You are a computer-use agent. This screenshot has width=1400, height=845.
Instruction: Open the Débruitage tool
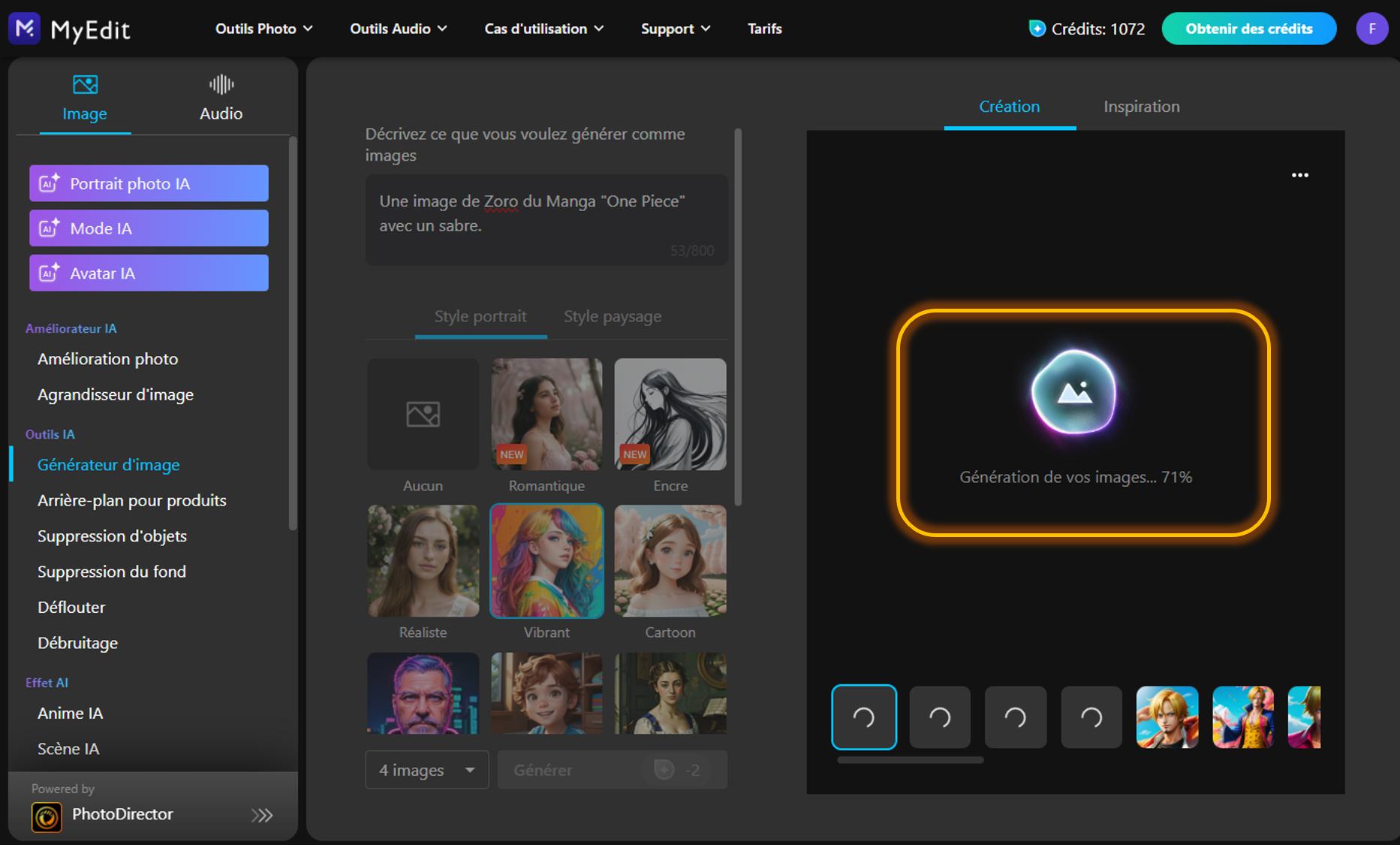coord(78,643)
